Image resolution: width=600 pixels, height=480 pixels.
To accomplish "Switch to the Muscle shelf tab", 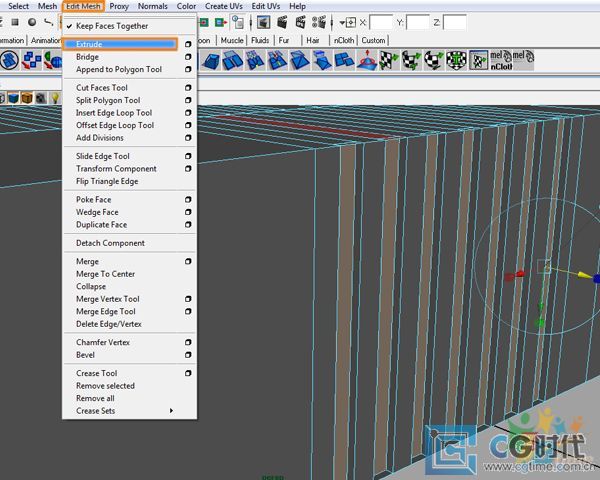I will 232,41.
